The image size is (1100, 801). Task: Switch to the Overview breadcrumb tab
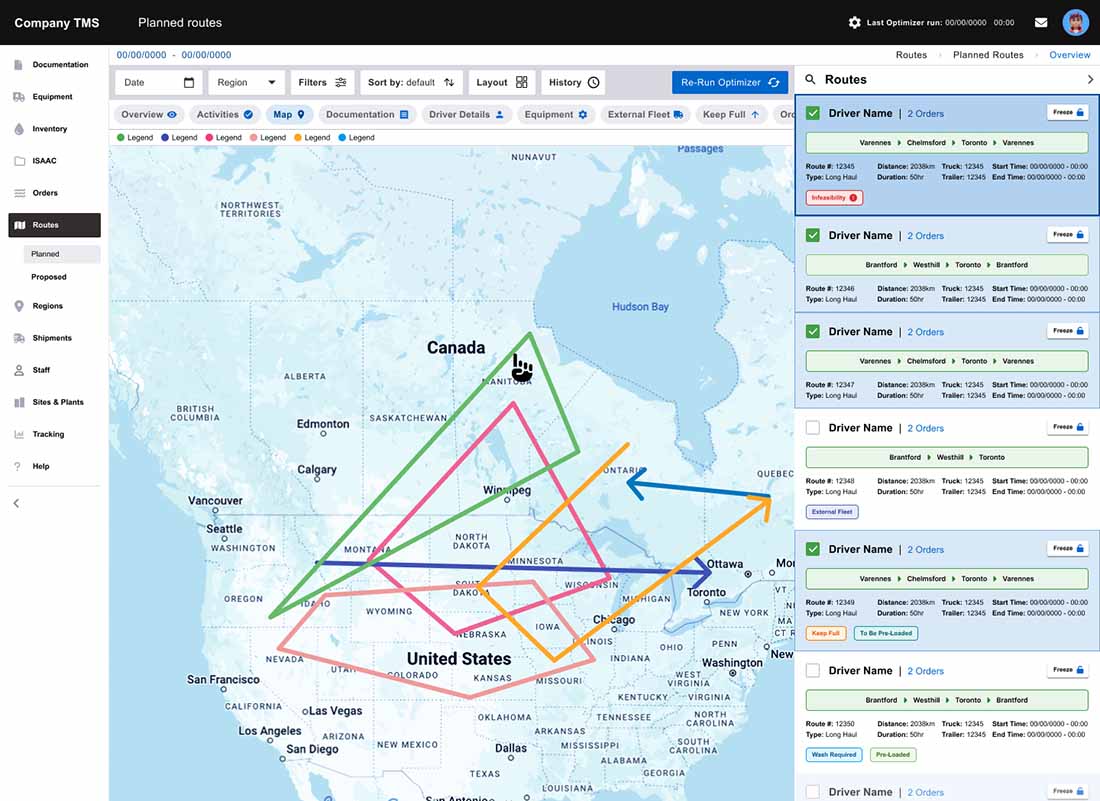coord(1070,55)
